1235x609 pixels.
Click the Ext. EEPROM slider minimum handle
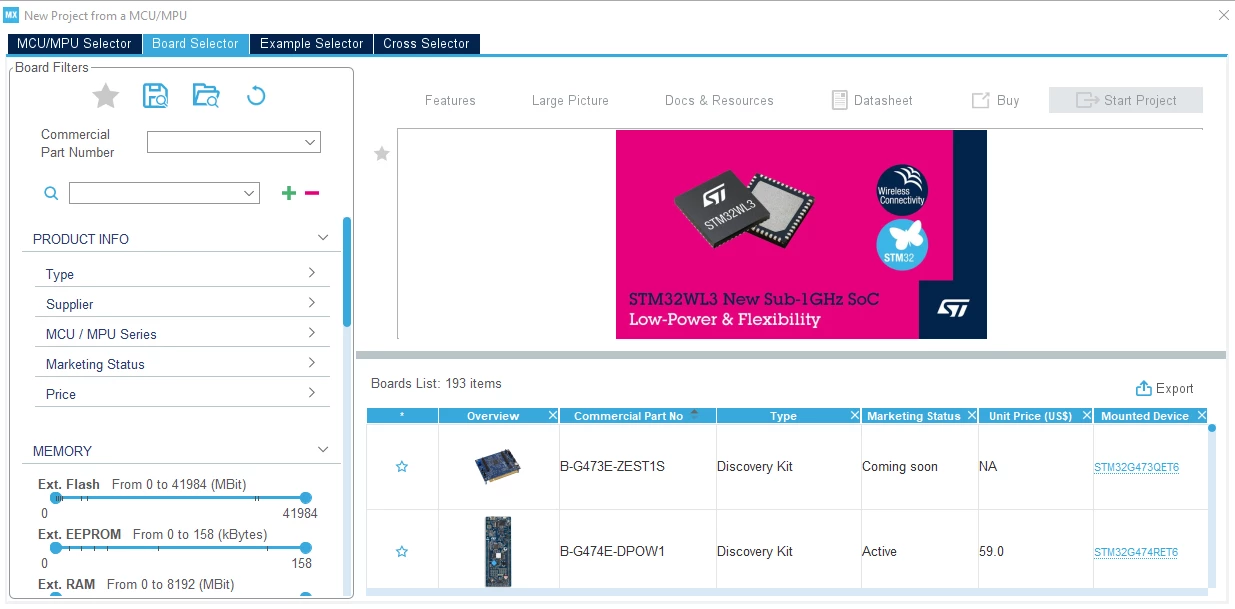(56, 547)
